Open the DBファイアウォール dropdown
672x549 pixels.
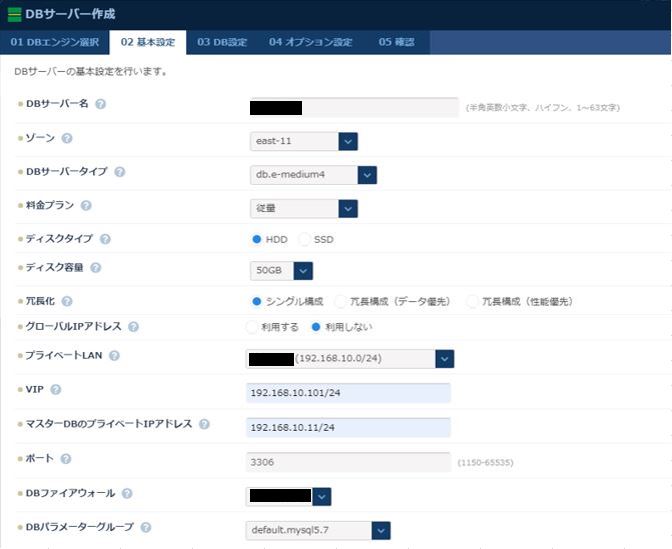pos(288,496)
